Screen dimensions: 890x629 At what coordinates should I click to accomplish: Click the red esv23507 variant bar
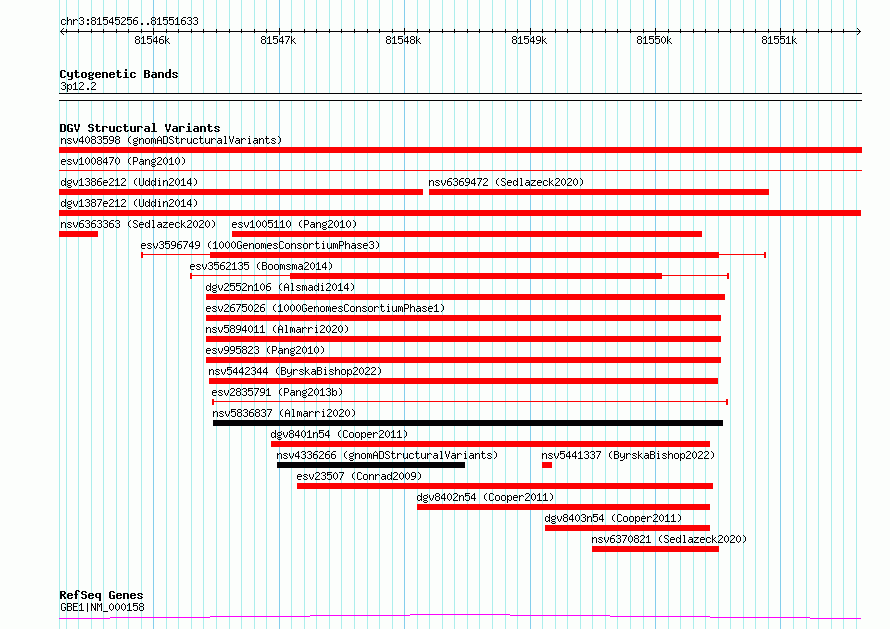pos(505,486)
